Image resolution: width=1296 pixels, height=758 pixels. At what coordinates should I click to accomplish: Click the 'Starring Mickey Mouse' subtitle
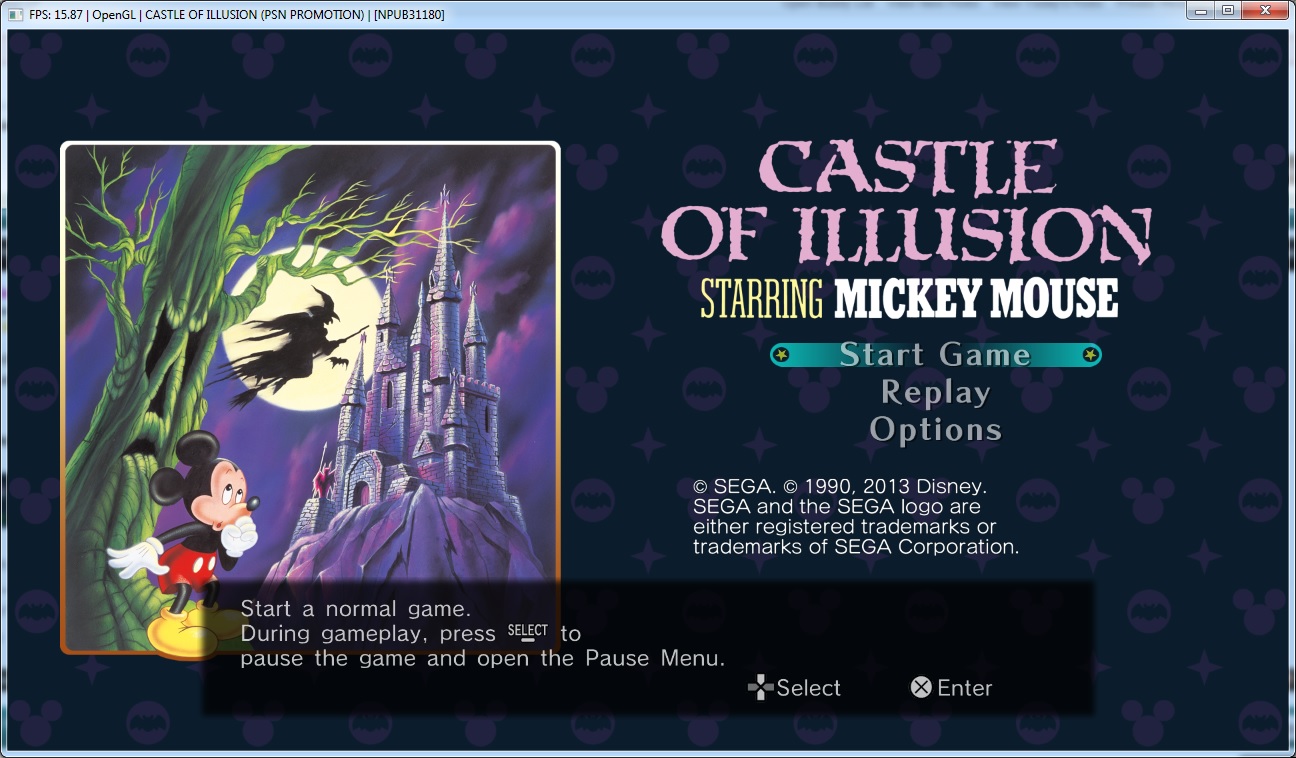click(909, 298)
